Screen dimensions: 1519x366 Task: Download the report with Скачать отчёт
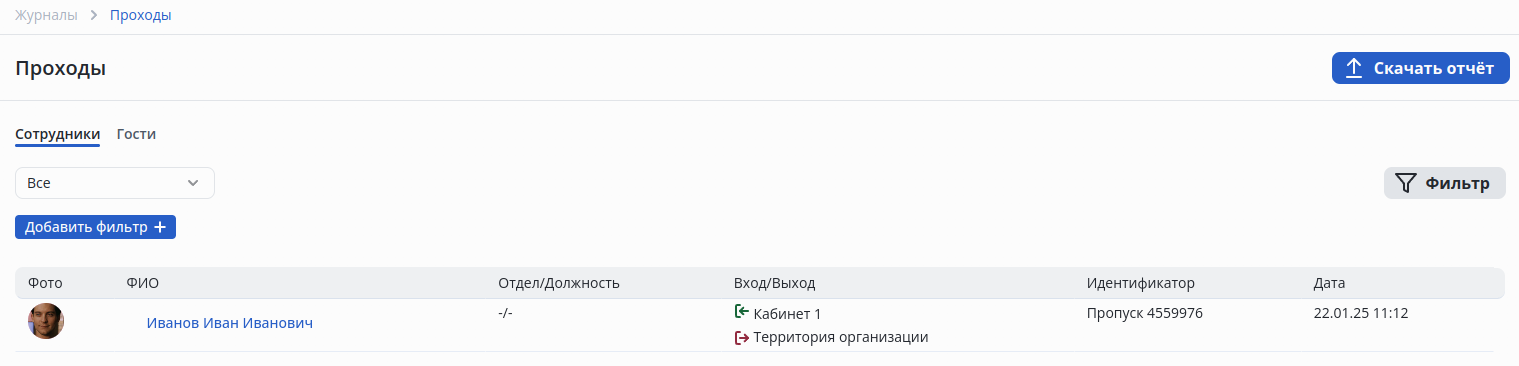tap(1420, 68)
